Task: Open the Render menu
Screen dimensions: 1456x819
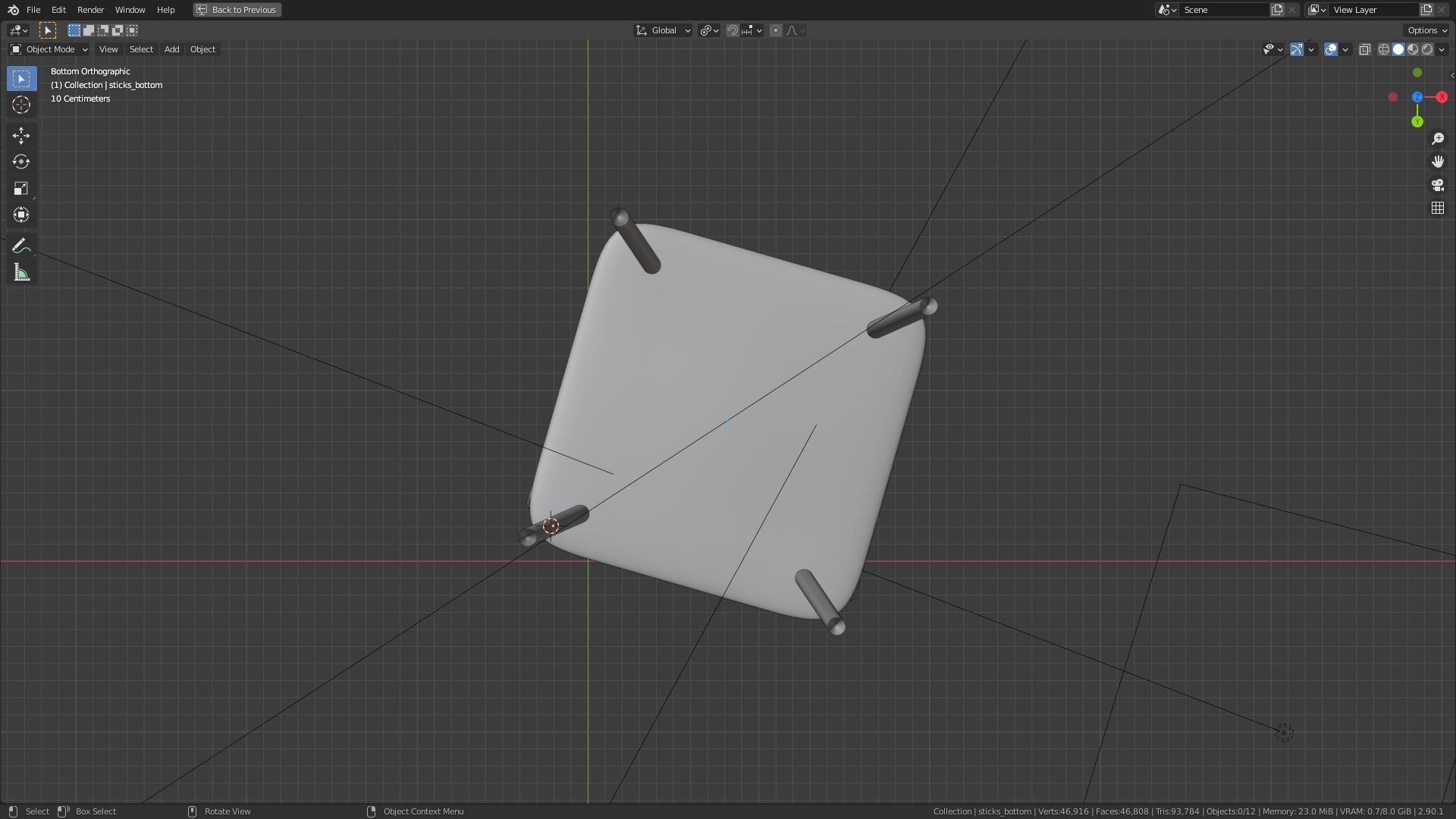Action: click(x=90, y=10)
